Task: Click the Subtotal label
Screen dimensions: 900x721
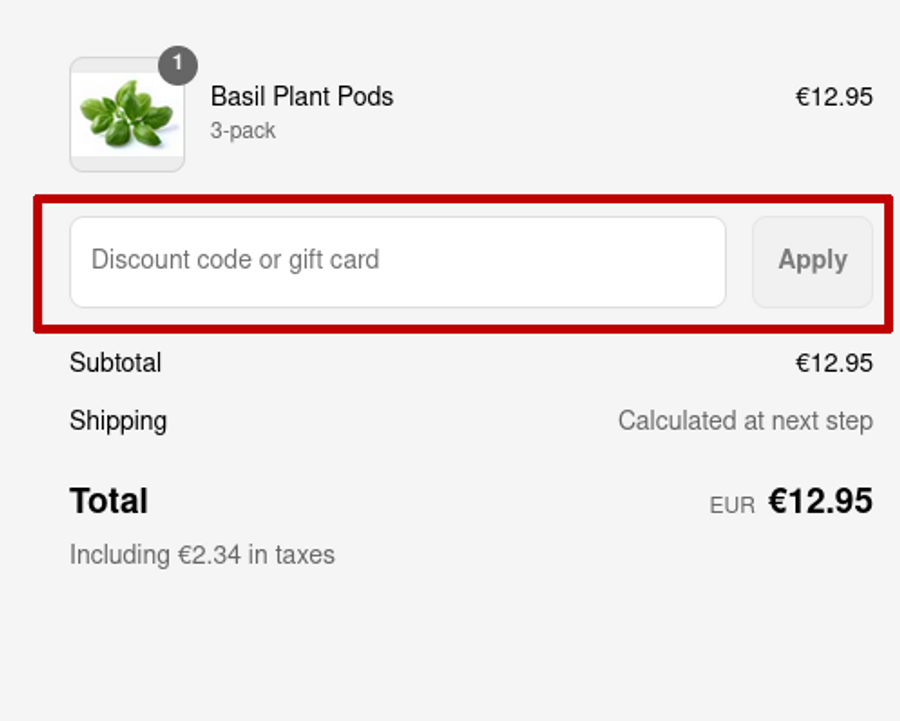Action: 115,363
